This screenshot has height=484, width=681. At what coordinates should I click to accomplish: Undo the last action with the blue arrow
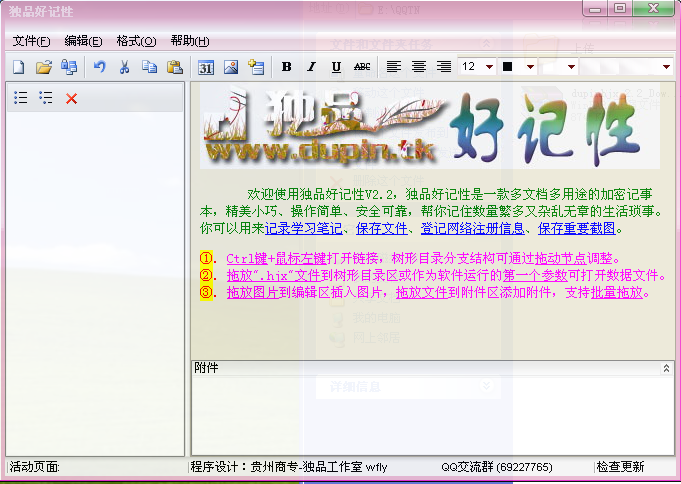99,67
